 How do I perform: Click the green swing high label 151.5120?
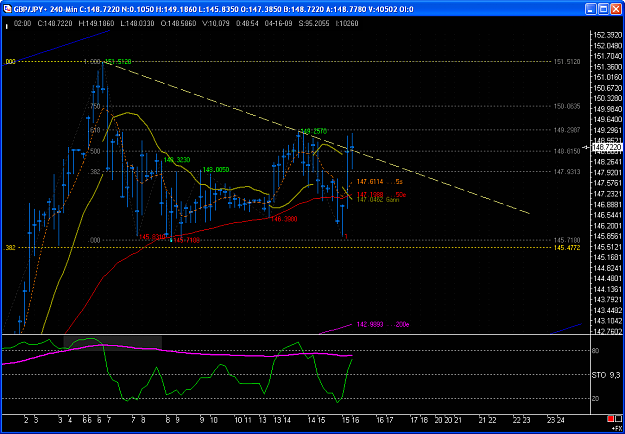coord(118,62)
